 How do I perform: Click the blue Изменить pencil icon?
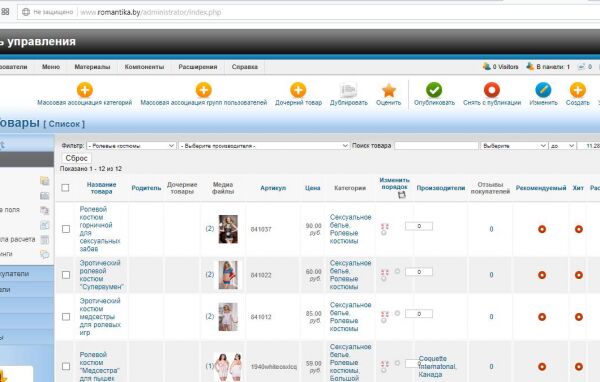pos(543,90)
